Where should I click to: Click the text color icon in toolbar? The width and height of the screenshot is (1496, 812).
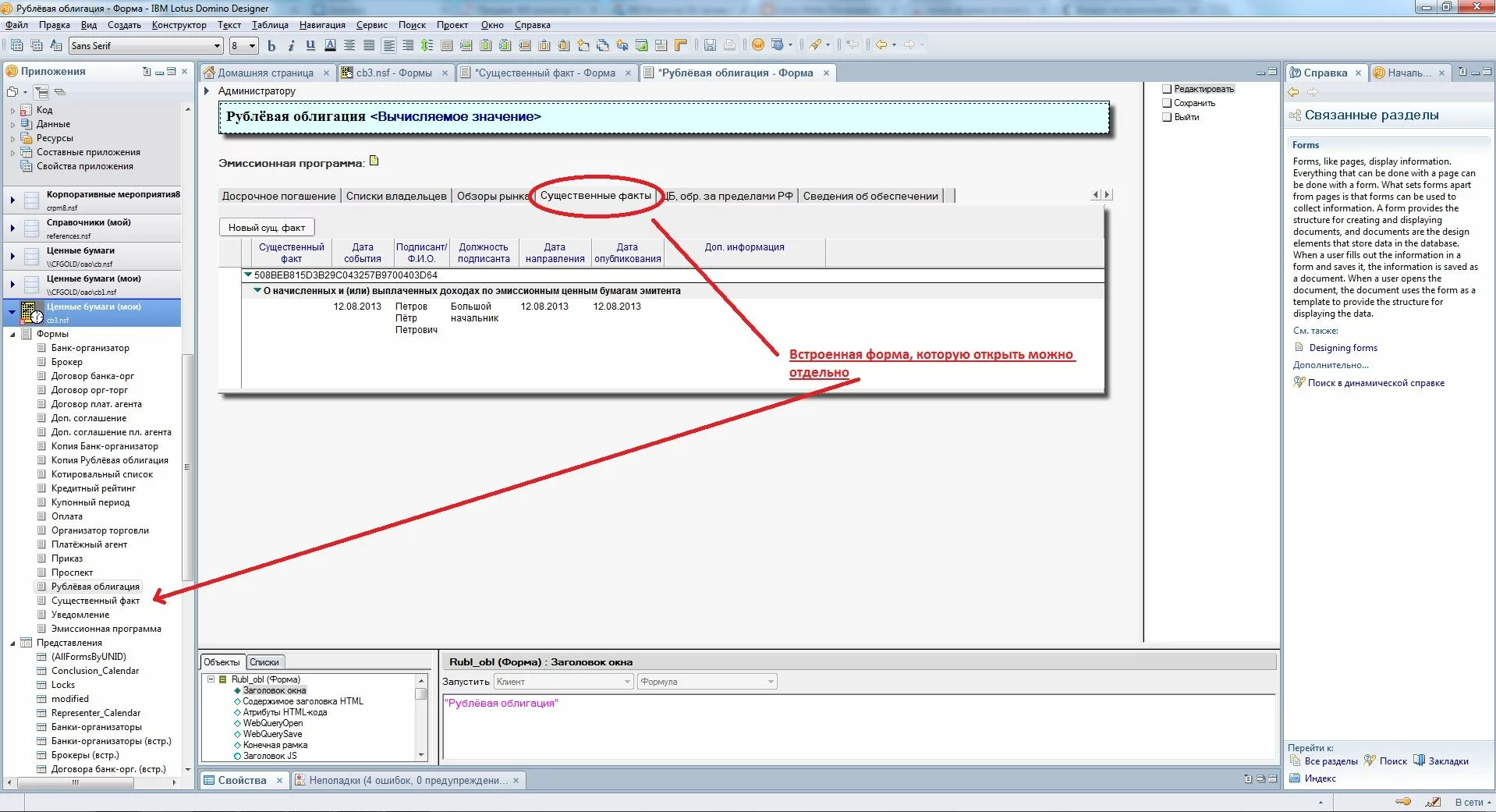pyautogui.click(x=330, y=46)
